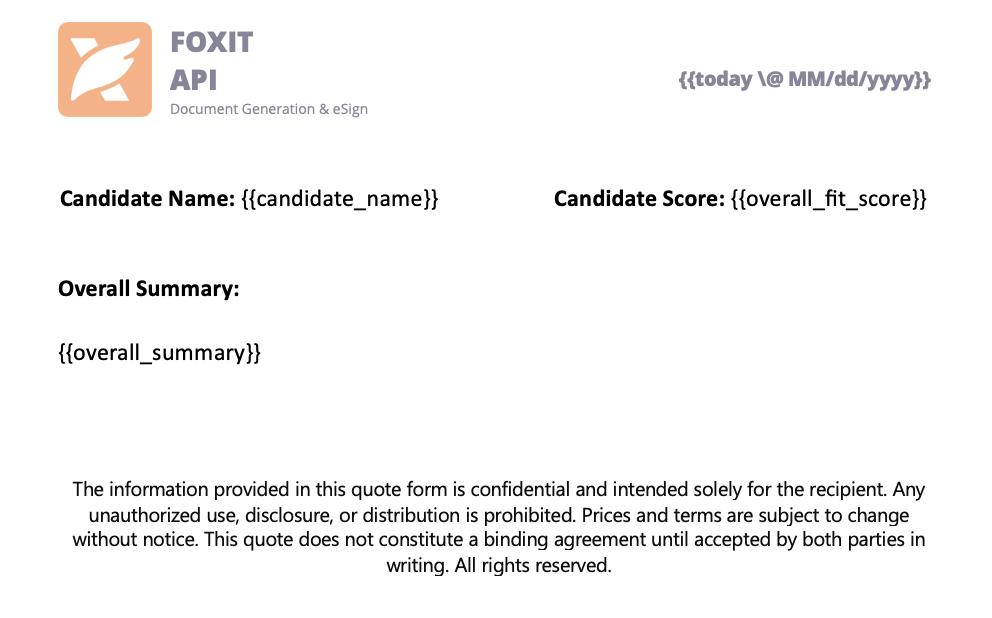Click the overall_summary placeholder text
This screenshot has width=992, height=618.
click(x=160, y=352)
